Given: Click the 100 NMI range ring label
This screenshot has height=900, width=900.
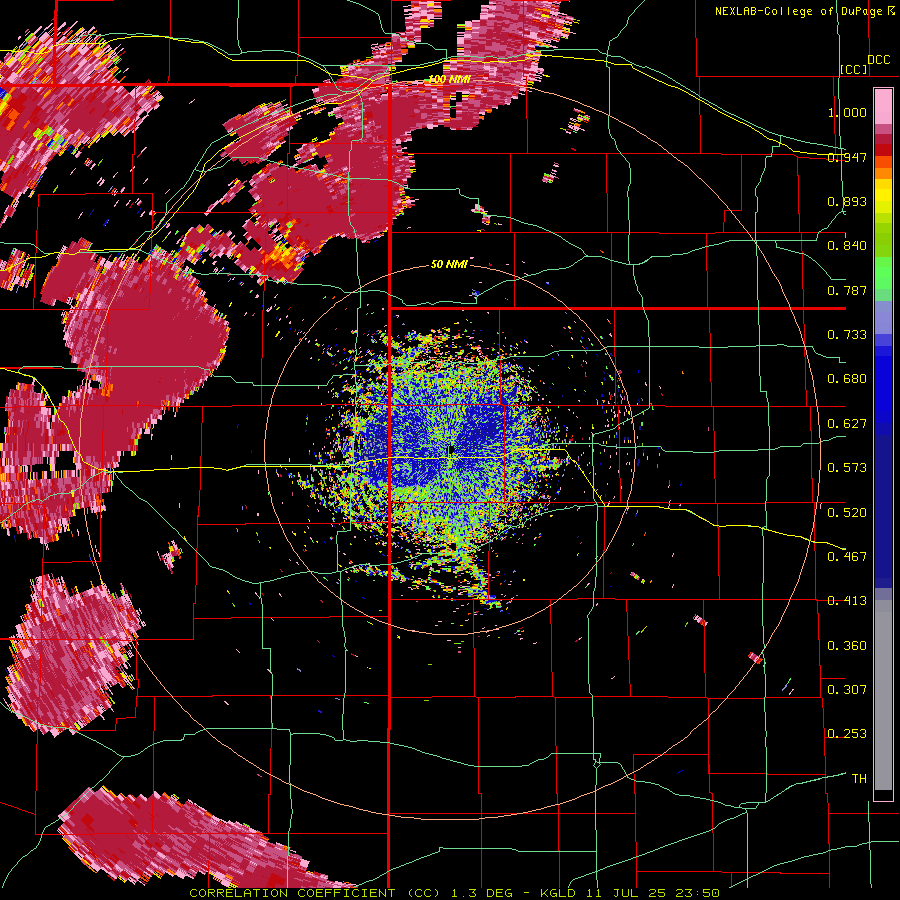Looking at the screenshot, I should coord(449,79).
